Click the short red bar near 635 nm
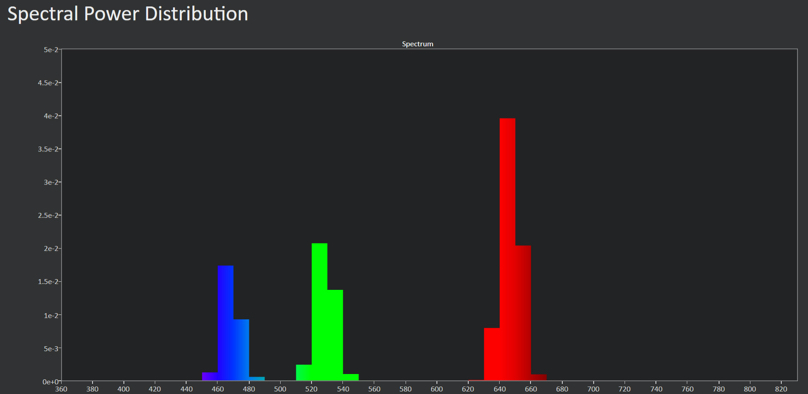 point(492,354)
